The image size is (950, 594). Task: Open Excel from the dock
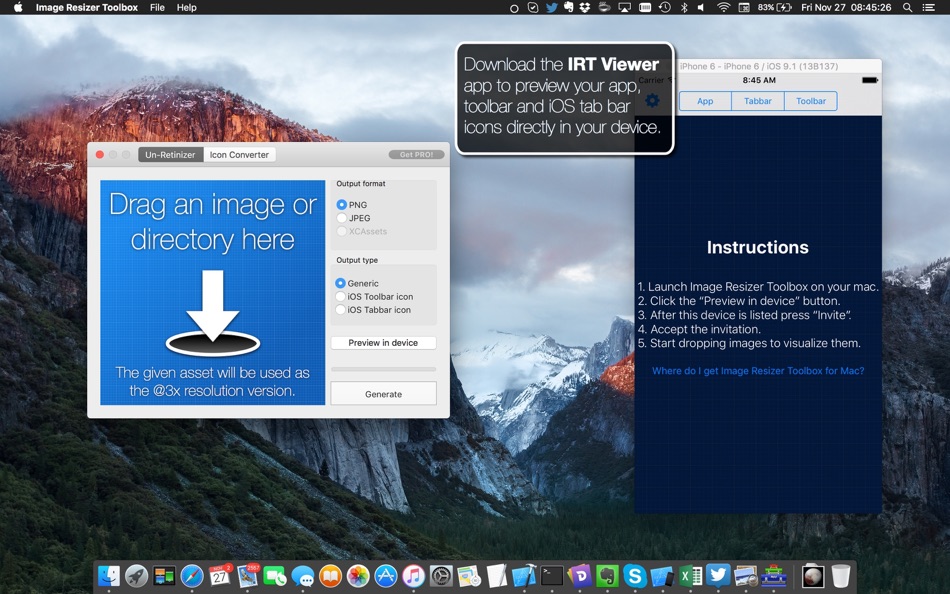(x=690, y=576)
